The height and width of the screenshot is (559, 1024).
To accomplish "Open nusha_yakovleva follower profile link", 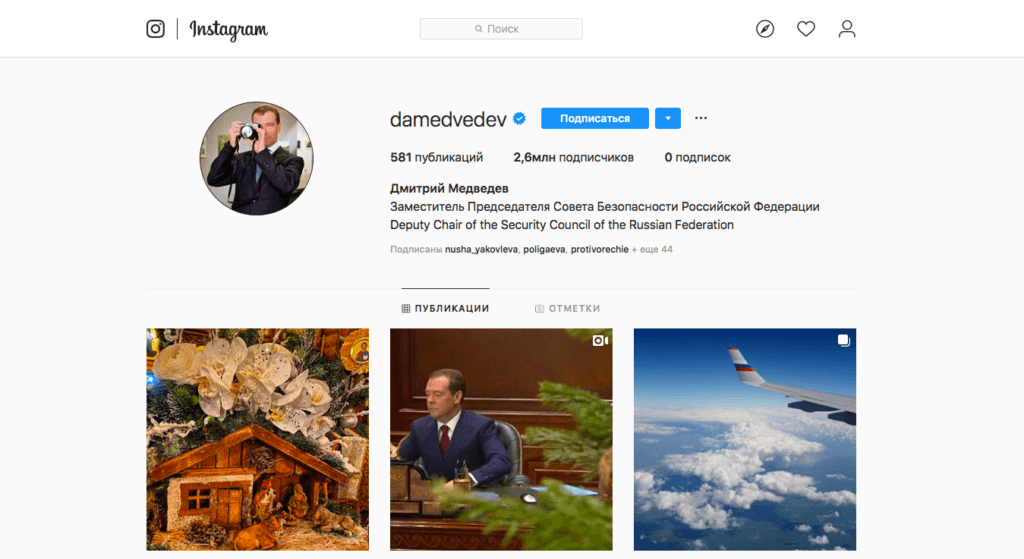I will pyautogui.click(x=481, y=249).
